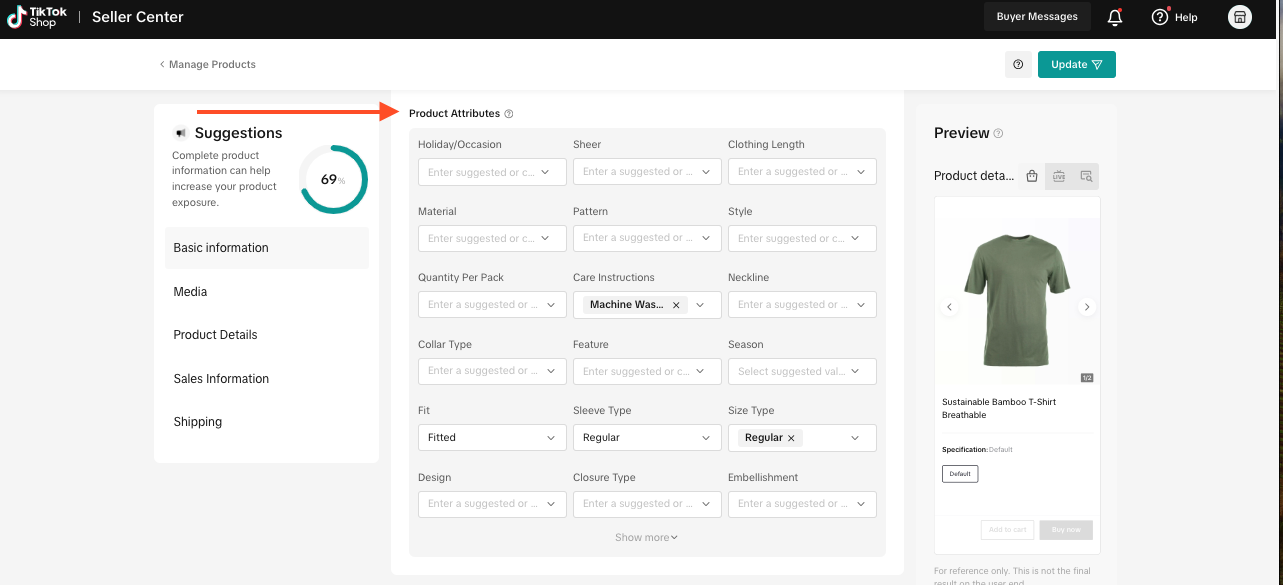Open the Preview help tooltip icon
The image size is (1283, 585).
[998, 133]
